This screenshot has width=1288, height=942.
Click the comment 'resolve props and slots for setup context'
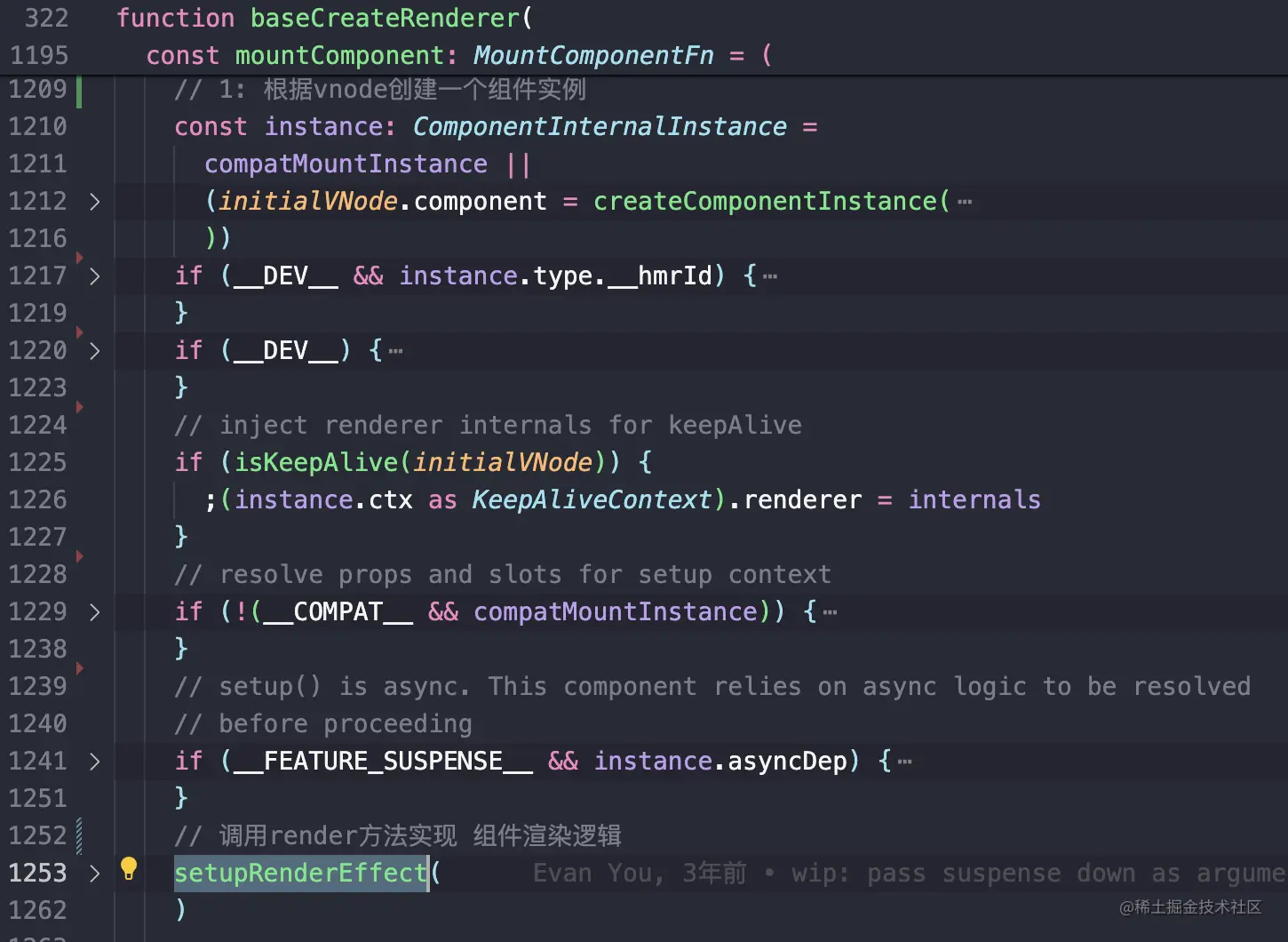click(x=503, y=575)
